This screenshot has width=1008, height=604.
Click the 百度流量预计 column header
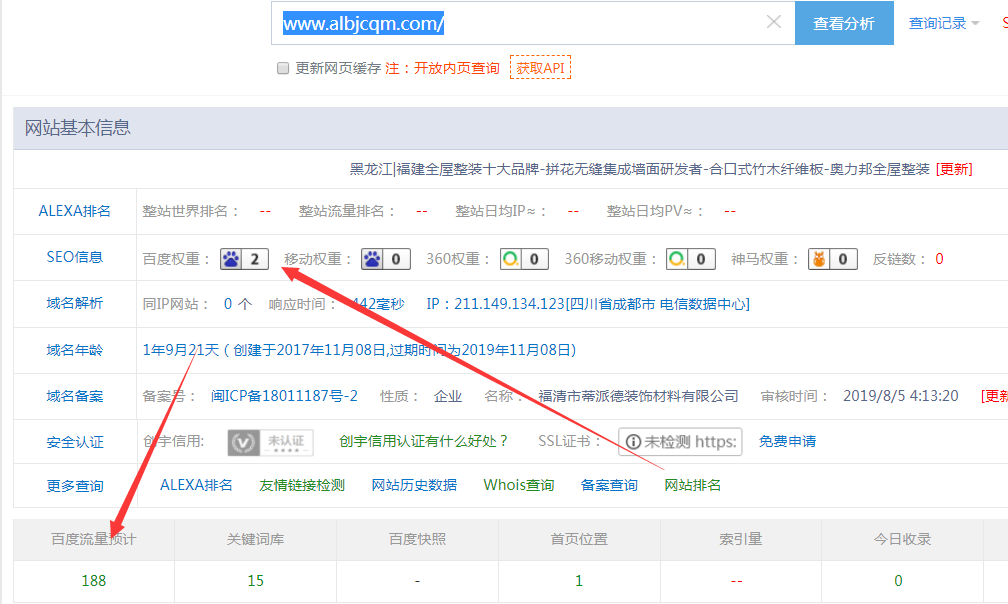(94, 539)
